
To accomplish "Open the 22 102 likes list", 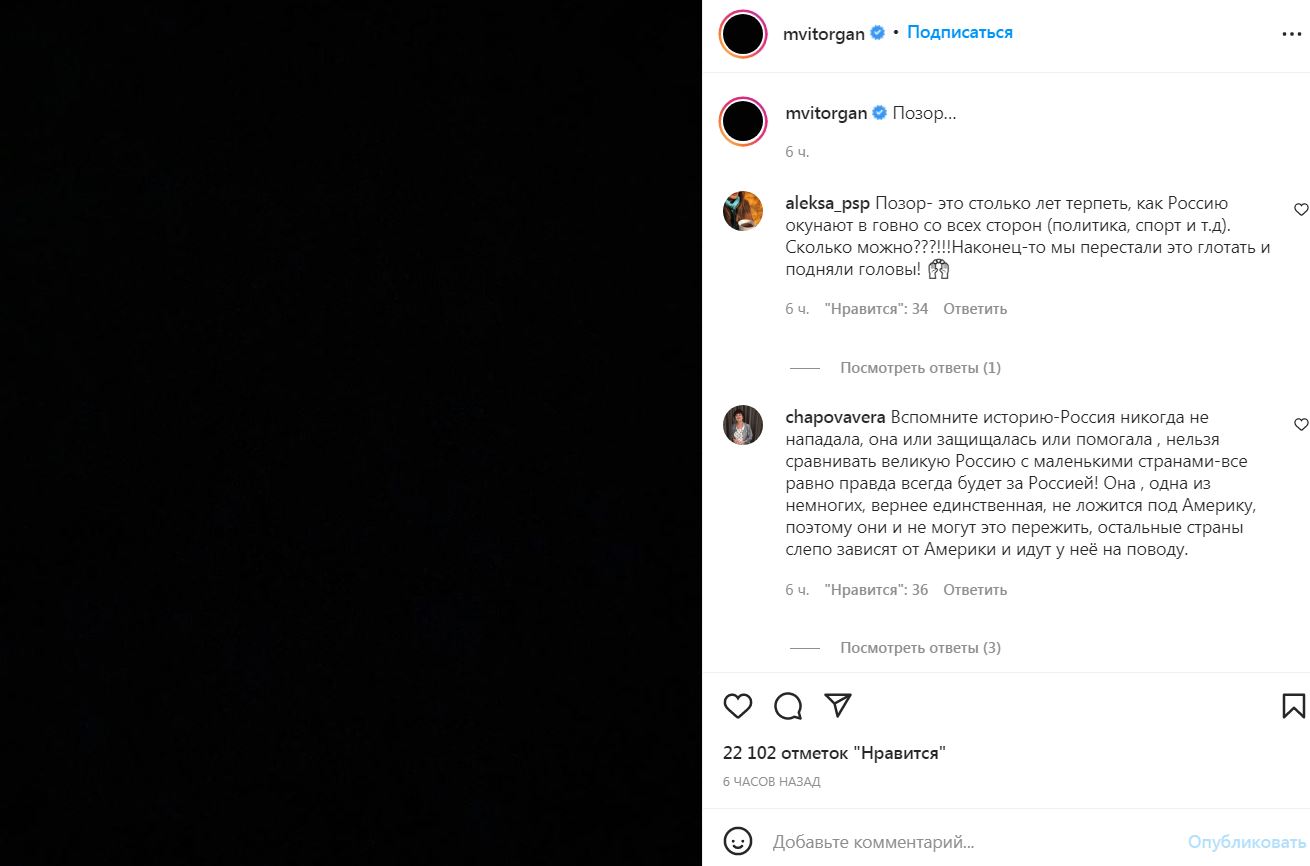I will (834, 753).
